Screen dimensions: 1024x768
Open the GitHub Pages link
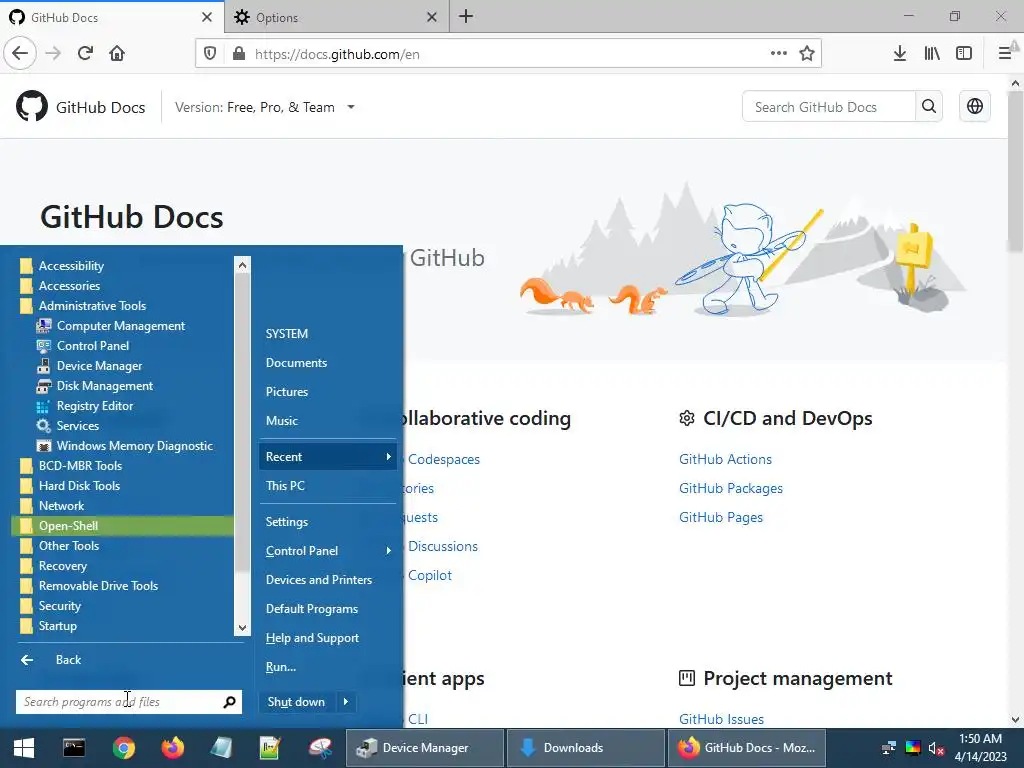point(721,517)
